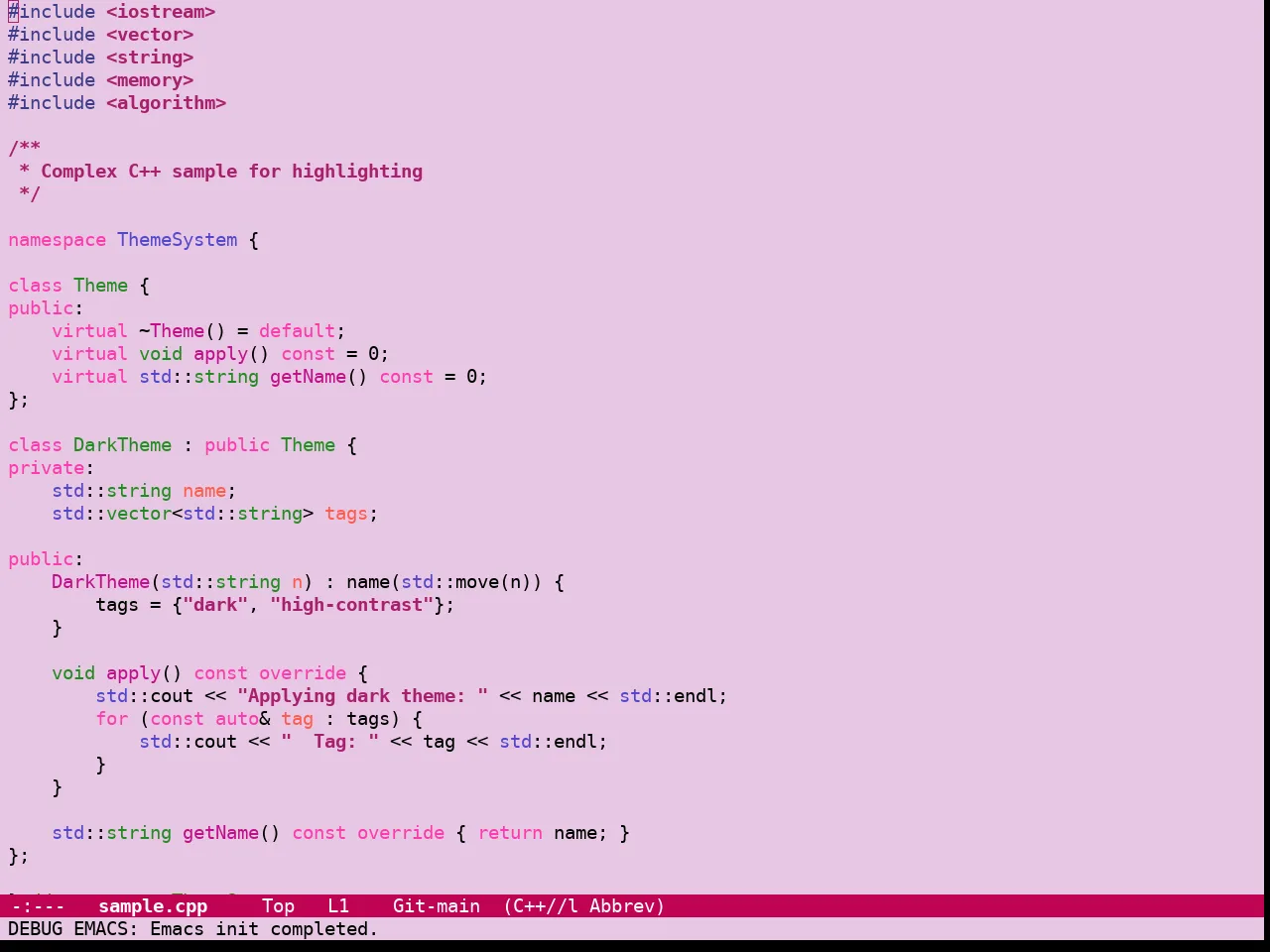
Task: Click the 'tags' member variable declaration
Action: pos(346,514)
